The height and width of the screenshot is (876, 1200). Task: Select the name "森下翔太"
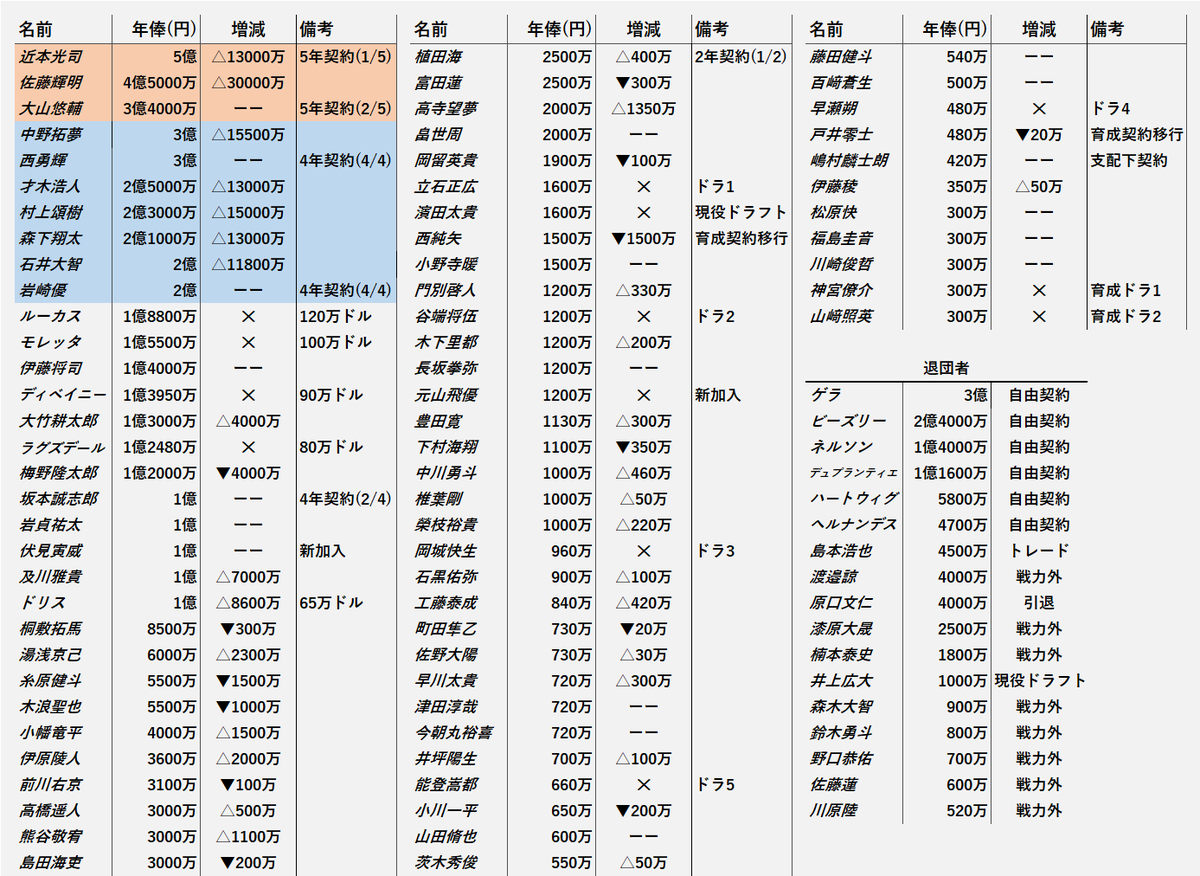coord(51,239)
